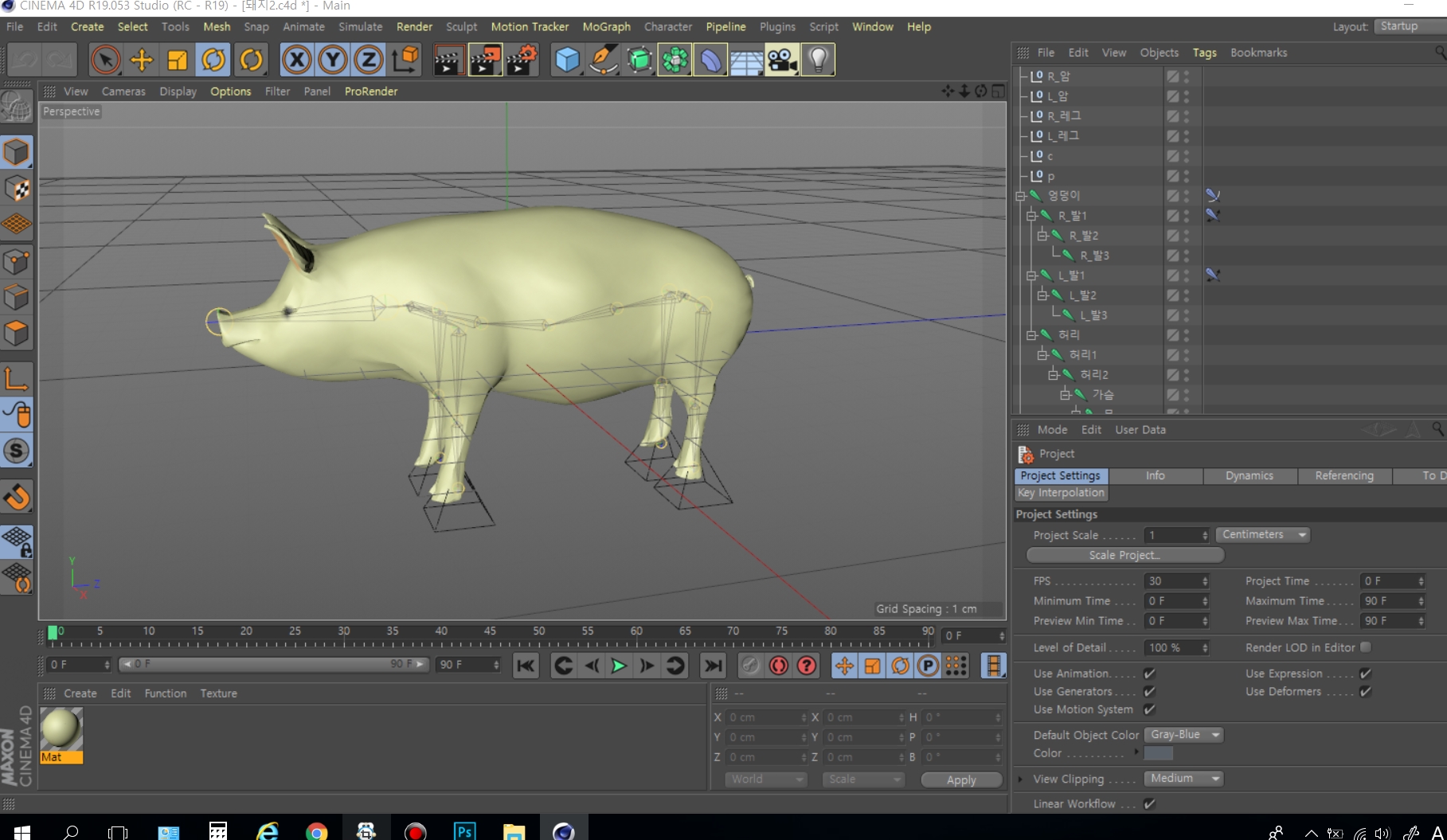
Task: Toggle the Y axis lock
Action: [x=333, y=61]
